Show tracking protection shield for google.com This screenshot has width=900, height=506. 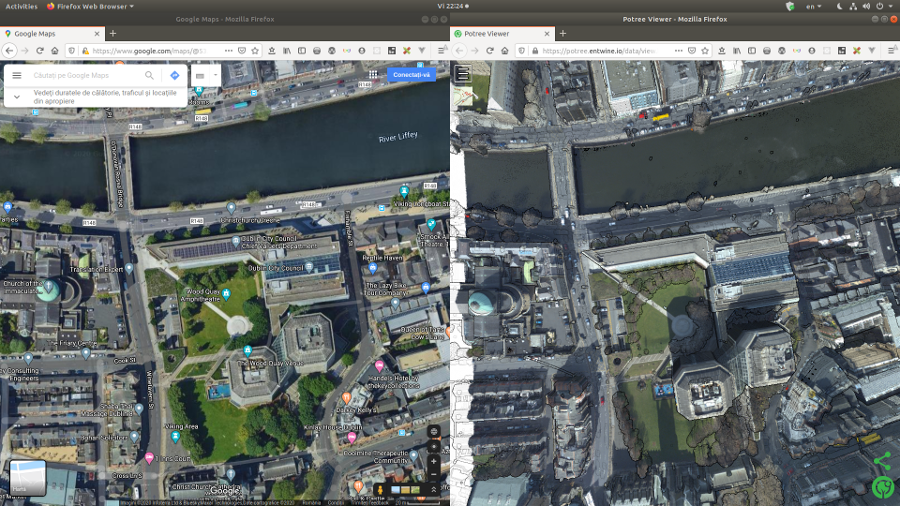pyautogui.click(x=72, y=50)
